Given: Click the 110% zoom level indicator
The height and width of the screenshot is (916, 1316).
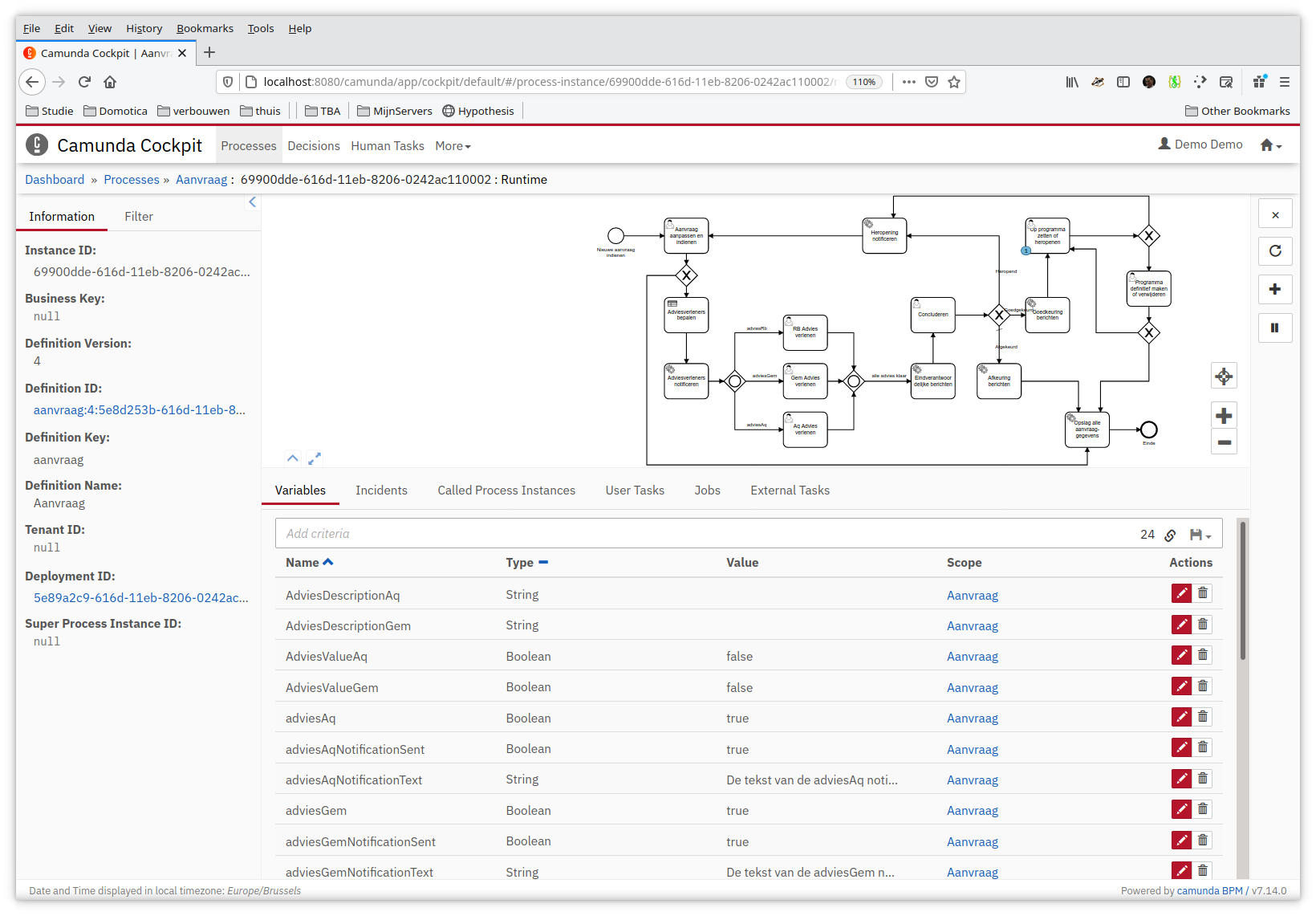Looking at the screenshot, I should [x=864, y=82].
